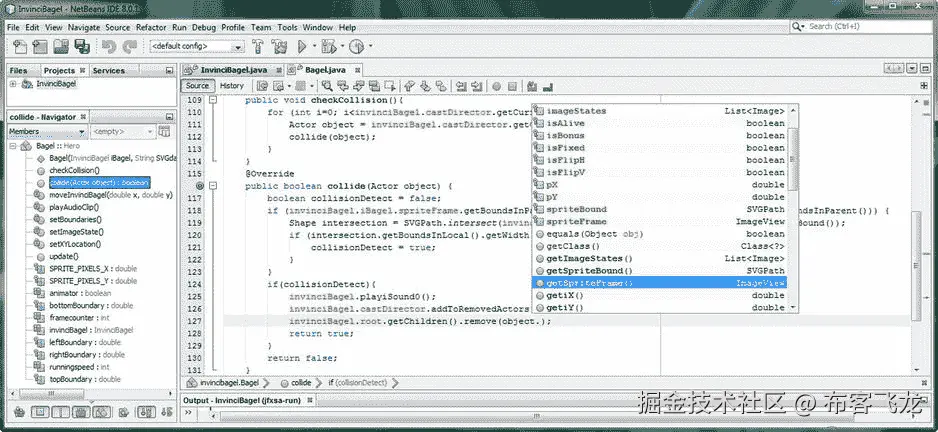Collapse the collide method fold marker
This screenshot has height=432, width=938.
pos(212,186)
